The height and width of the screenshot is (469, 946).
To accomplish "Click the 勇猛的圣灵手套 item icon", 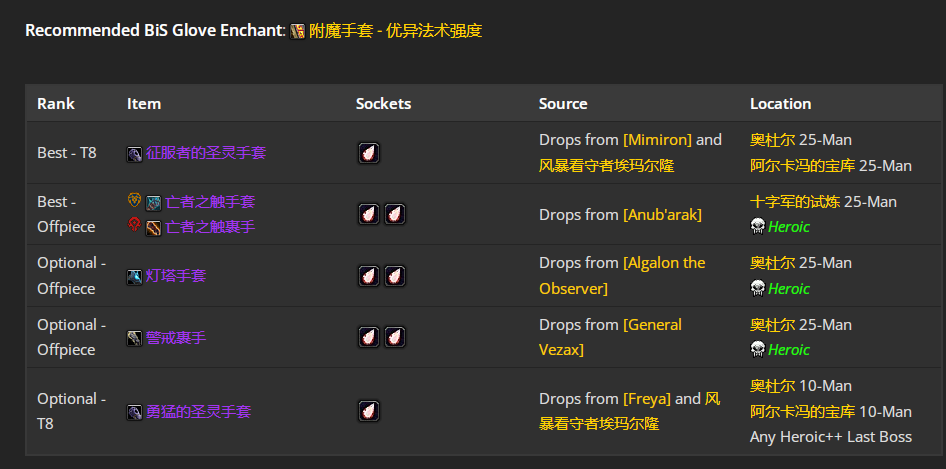I will (x=135, y=413).
